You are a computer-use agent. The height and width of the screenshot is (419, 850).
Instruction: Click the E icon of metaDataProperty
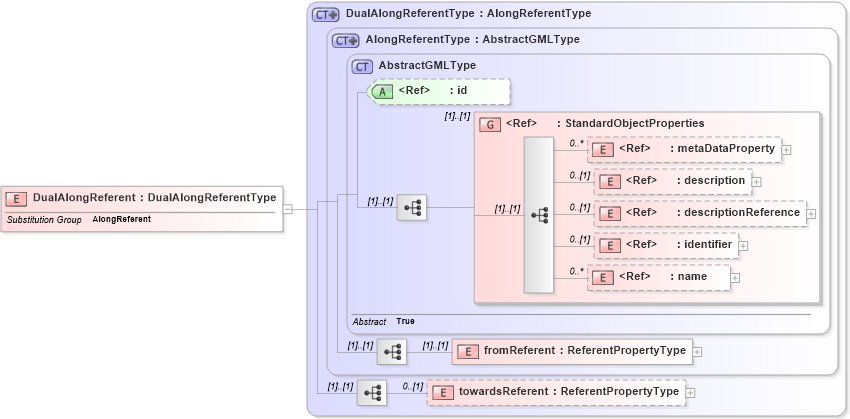[603, 150]
